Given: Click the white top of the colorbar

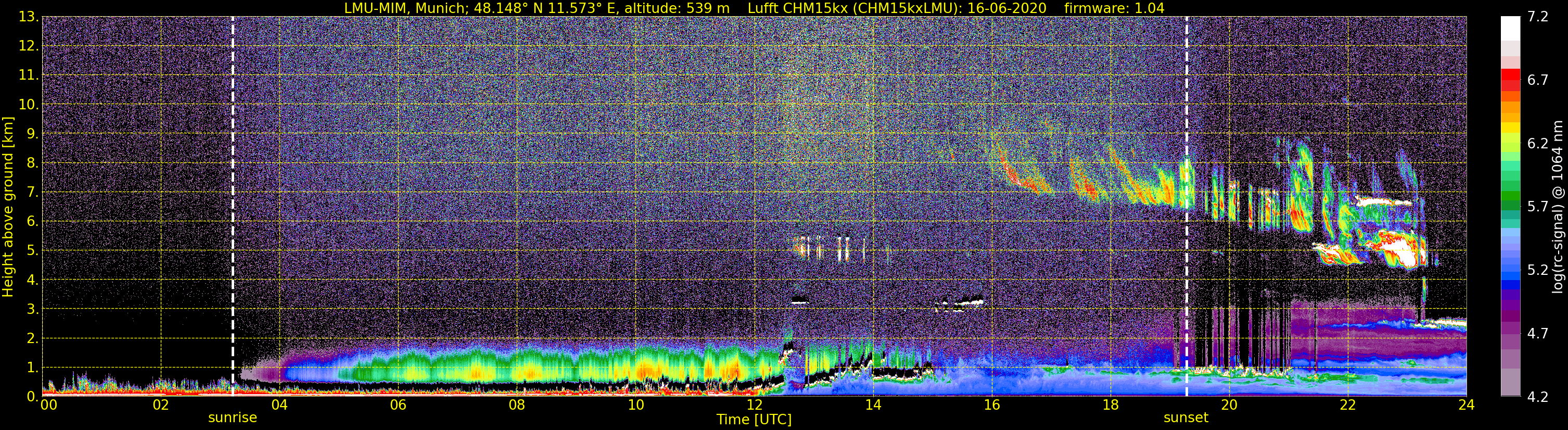Looking at the screenshot, I should 1510,28.
